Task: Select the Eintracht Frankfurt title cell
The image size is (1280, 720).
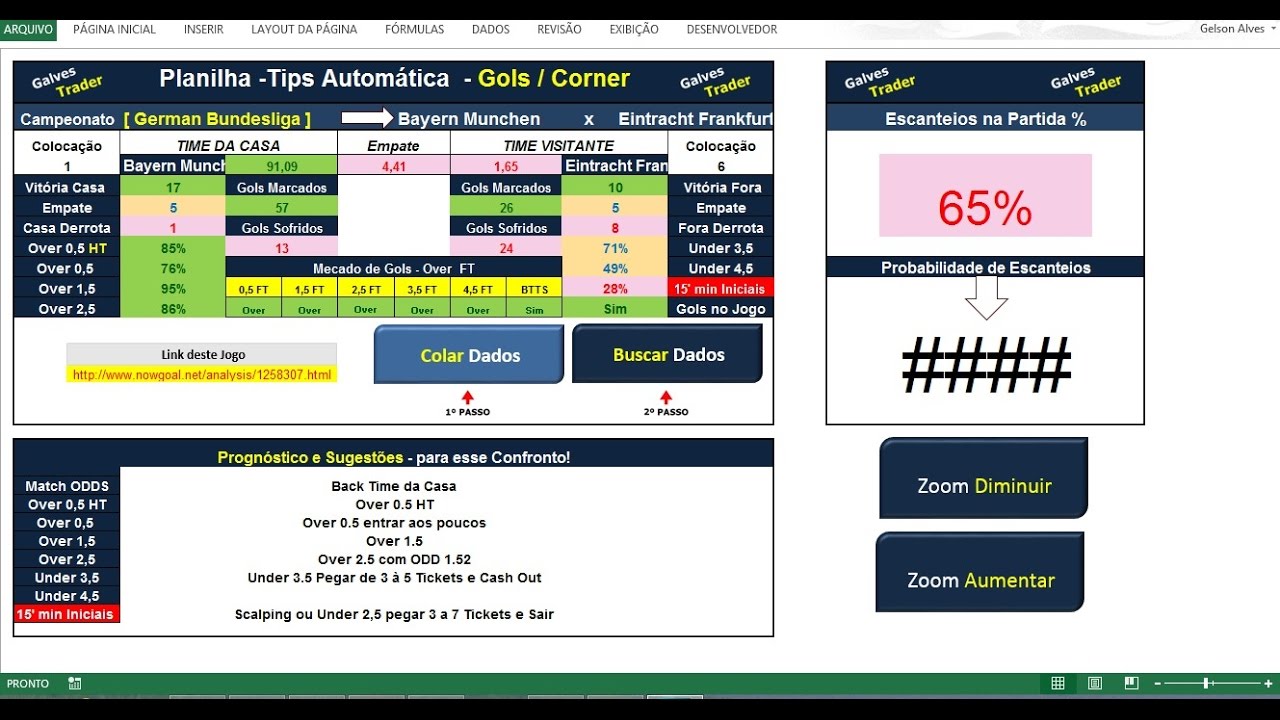Action: 695,119
